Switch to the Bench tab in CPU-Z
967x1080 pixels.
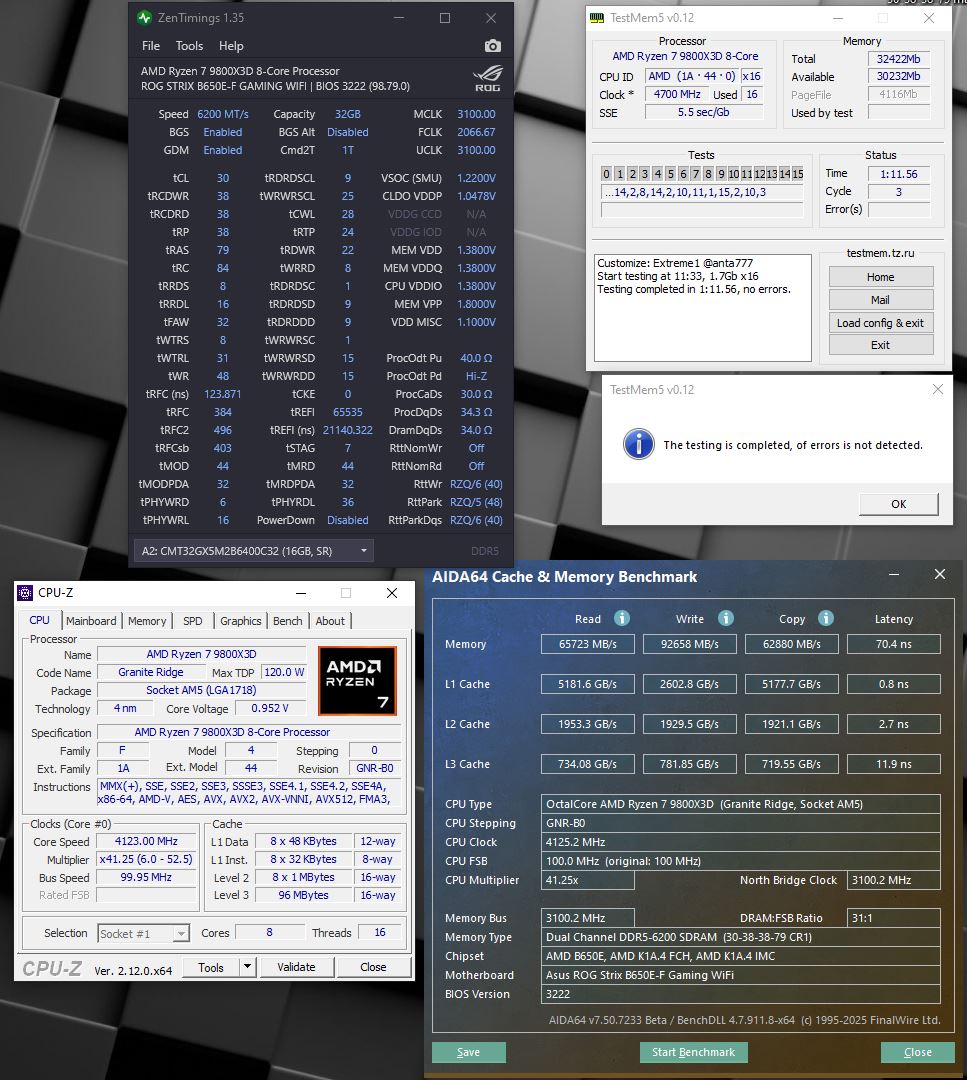coord(287,621)
